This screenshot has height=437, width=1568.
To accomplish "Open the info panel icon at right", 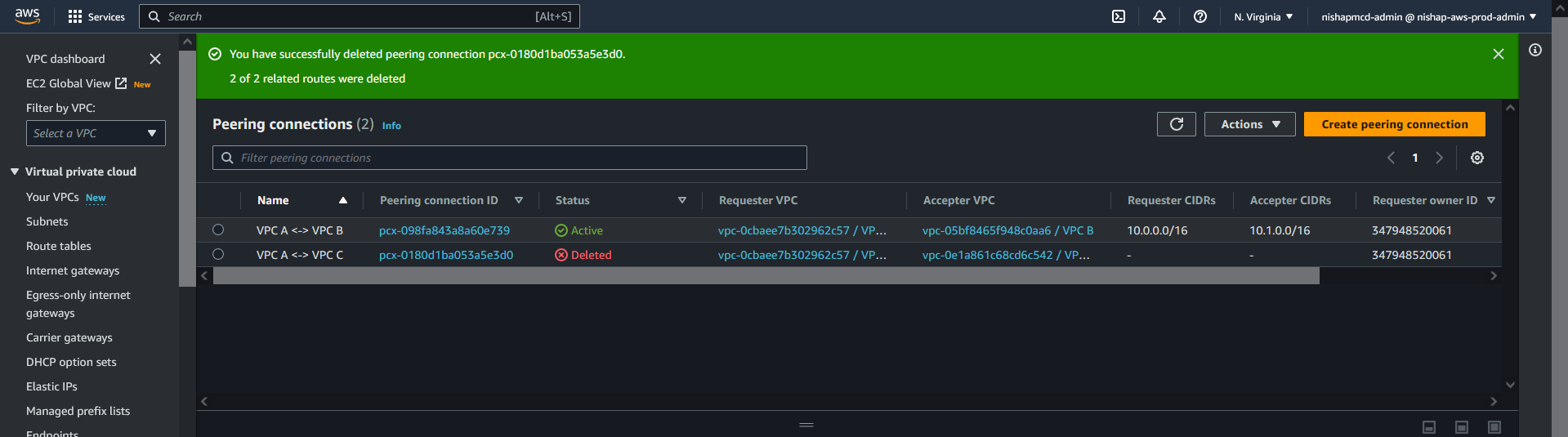I will [x=1534, y=51].
